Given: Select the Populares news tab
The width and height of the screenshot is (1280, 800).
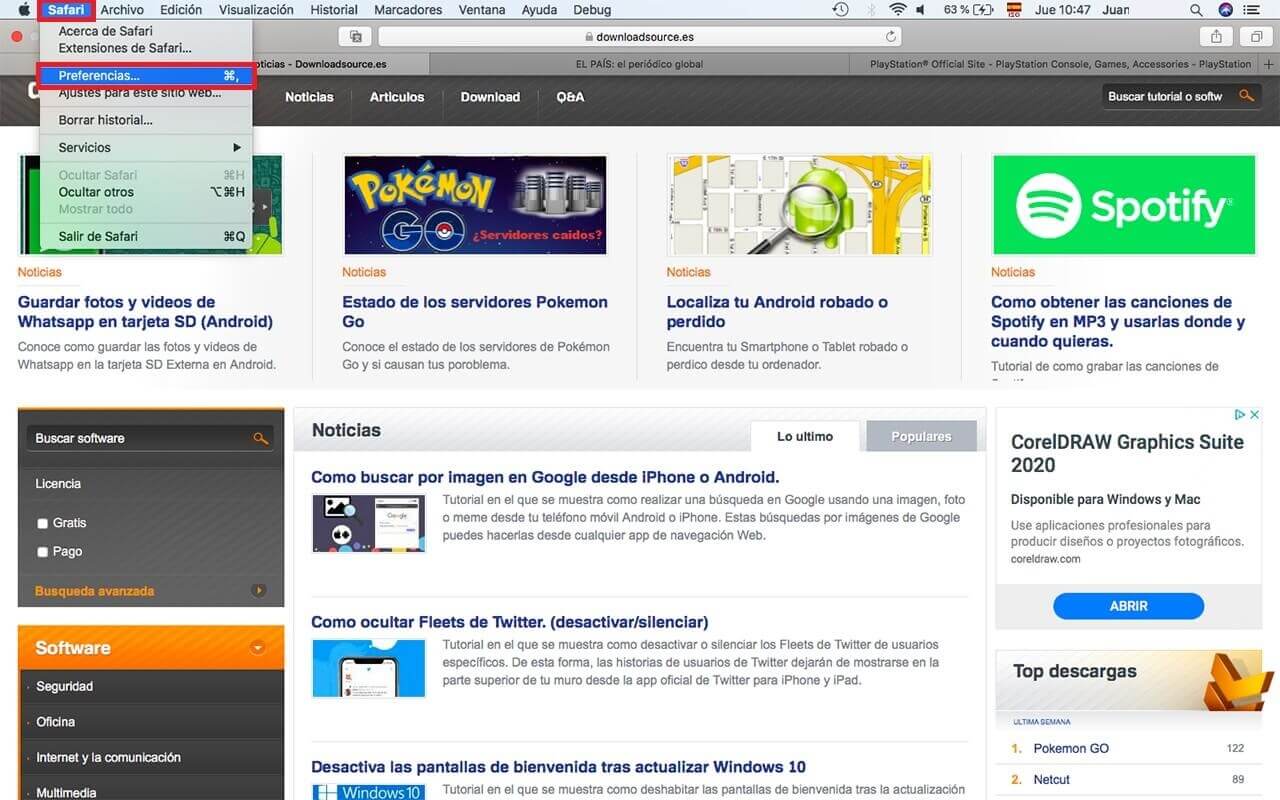Looking at the screenshot, I should click(x=921, y=437).
